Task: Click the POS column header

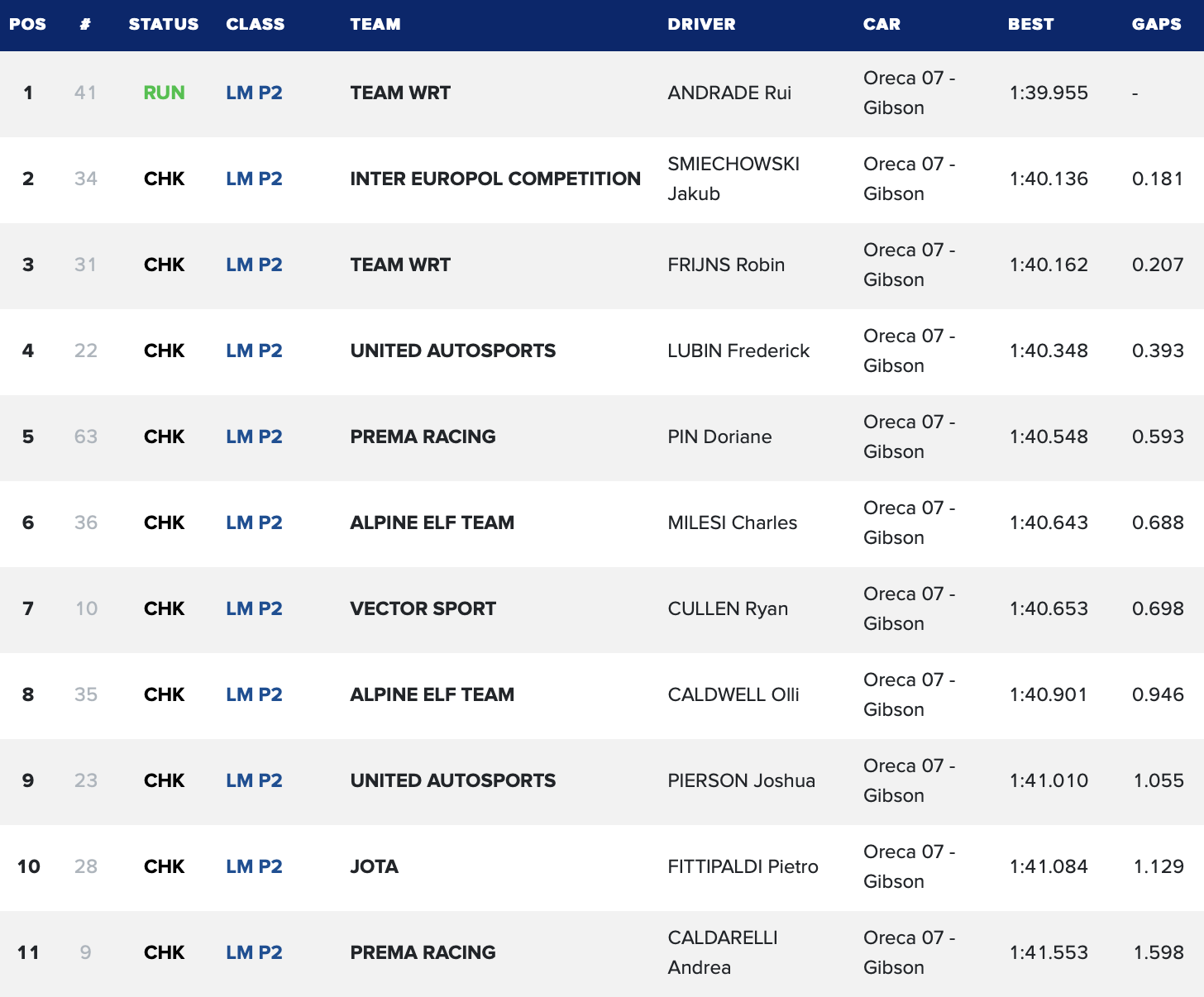Action: [27, 24]
